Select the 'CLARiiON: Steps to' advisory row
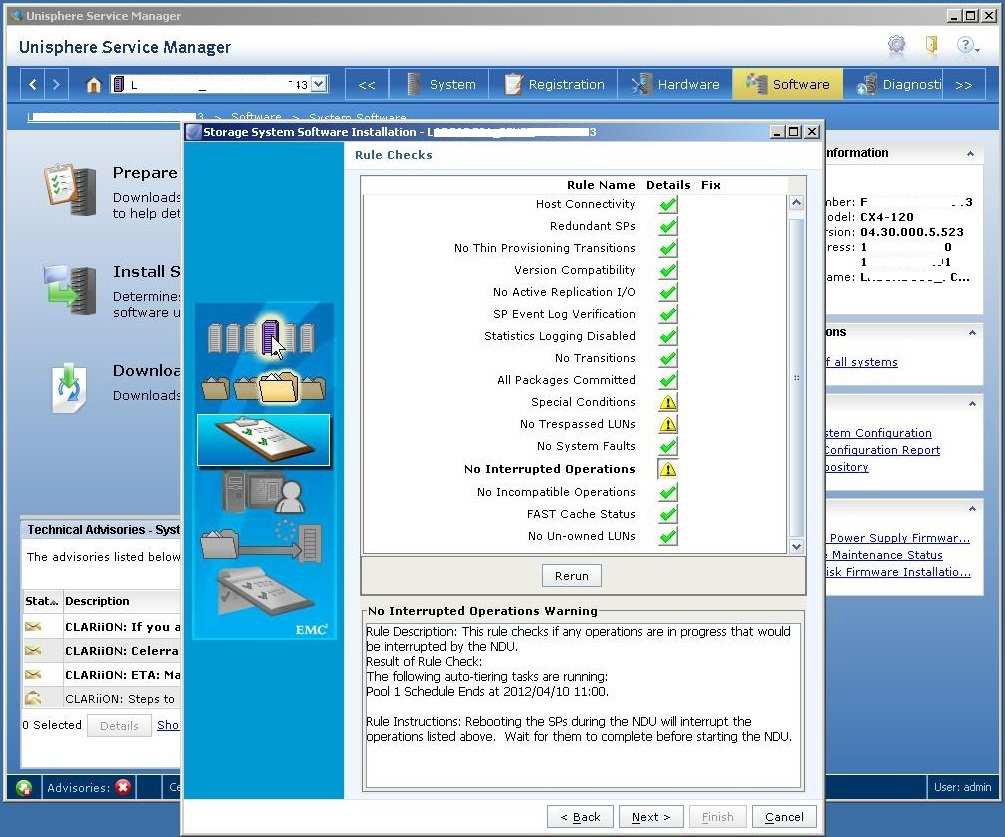1005x837 pixels. click(102, 699)
